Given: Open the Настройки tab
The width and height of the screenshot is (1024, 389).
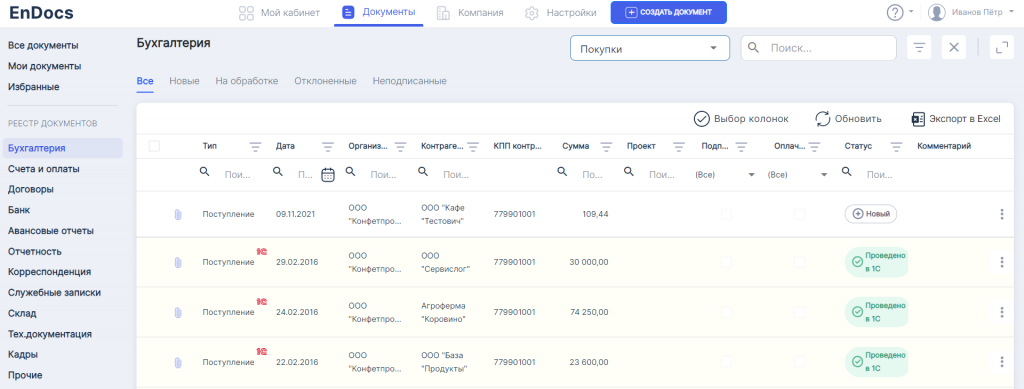Looking at the screenshot, I should pos(561,12).
